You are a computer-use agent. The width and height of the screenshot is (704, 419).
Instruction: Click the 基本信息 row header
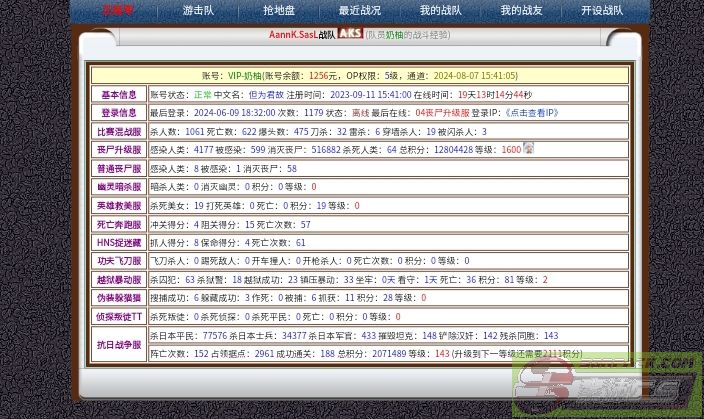click(x=119, y=95)
